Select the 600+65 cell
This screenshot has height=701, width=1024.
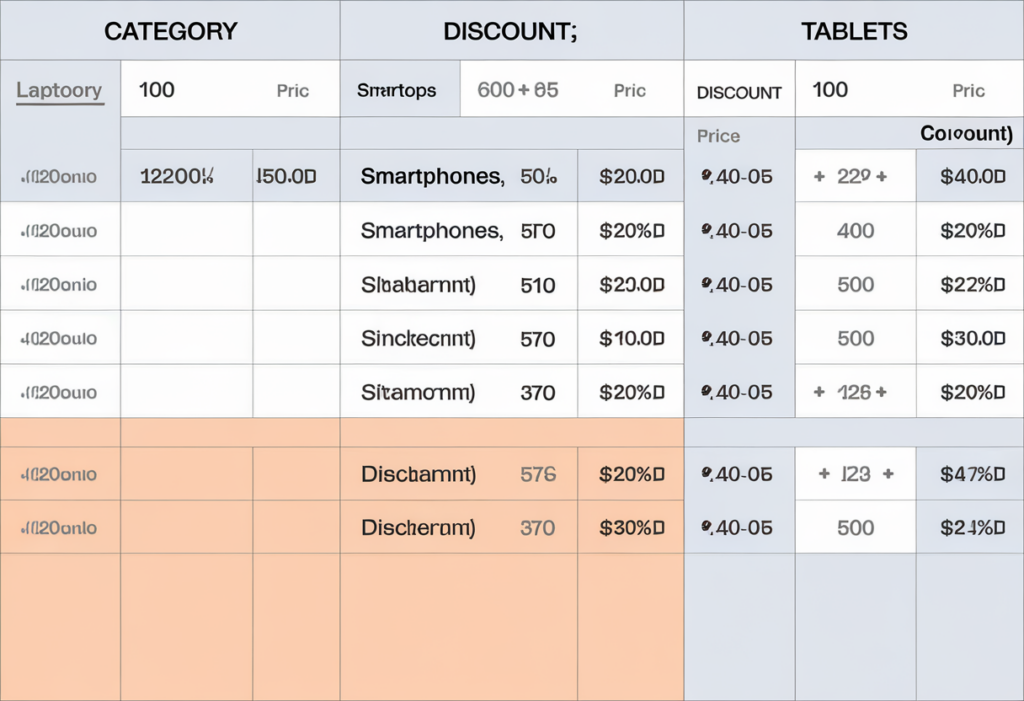[518, 90]
